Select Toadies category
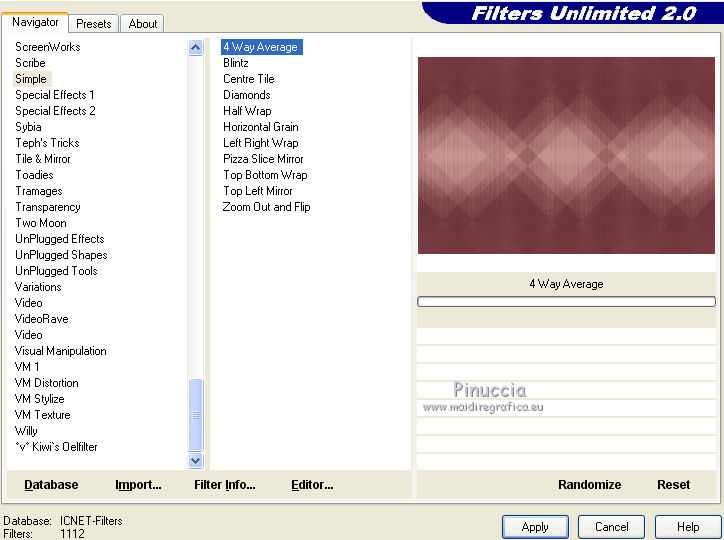The image size is (724, 540). point(34,175)
